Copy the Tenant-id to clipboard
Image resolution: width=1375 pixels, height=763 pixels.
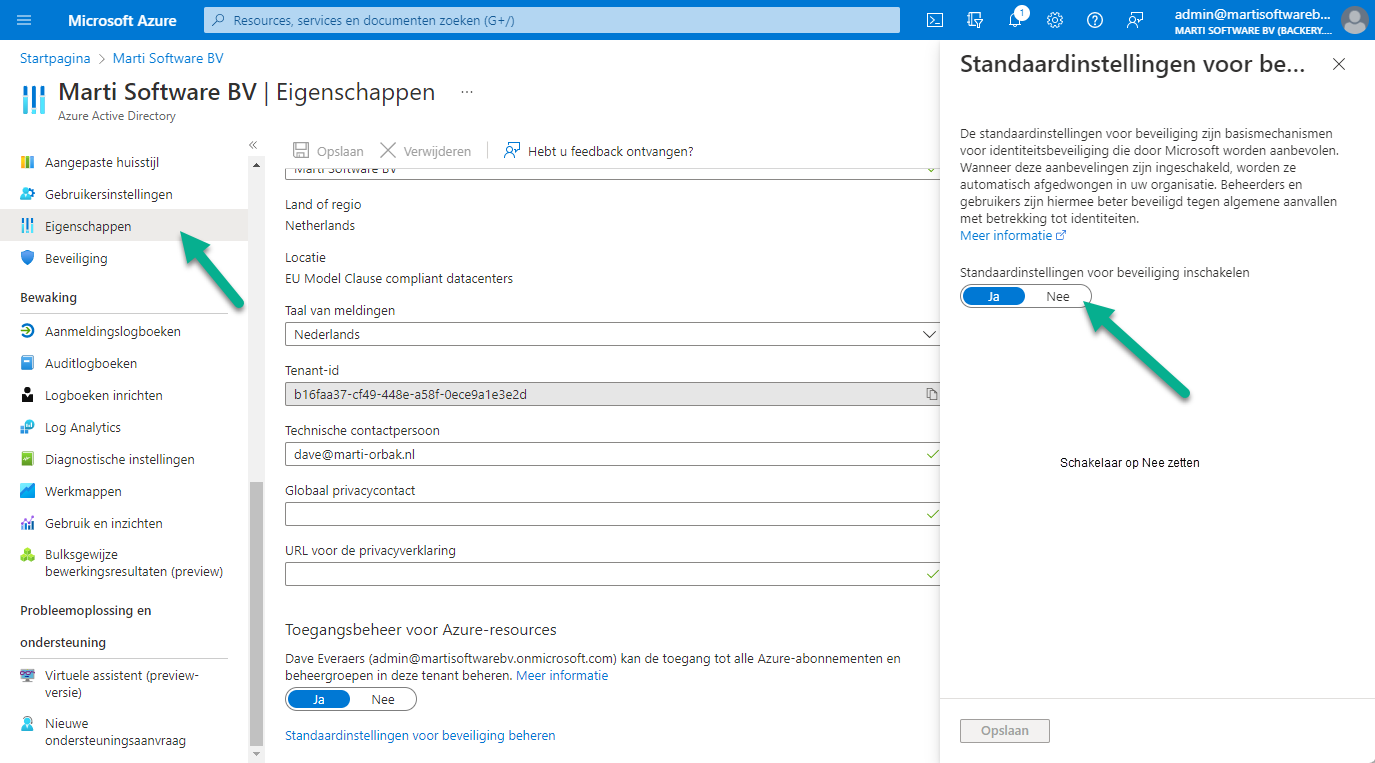coord(932,394)
